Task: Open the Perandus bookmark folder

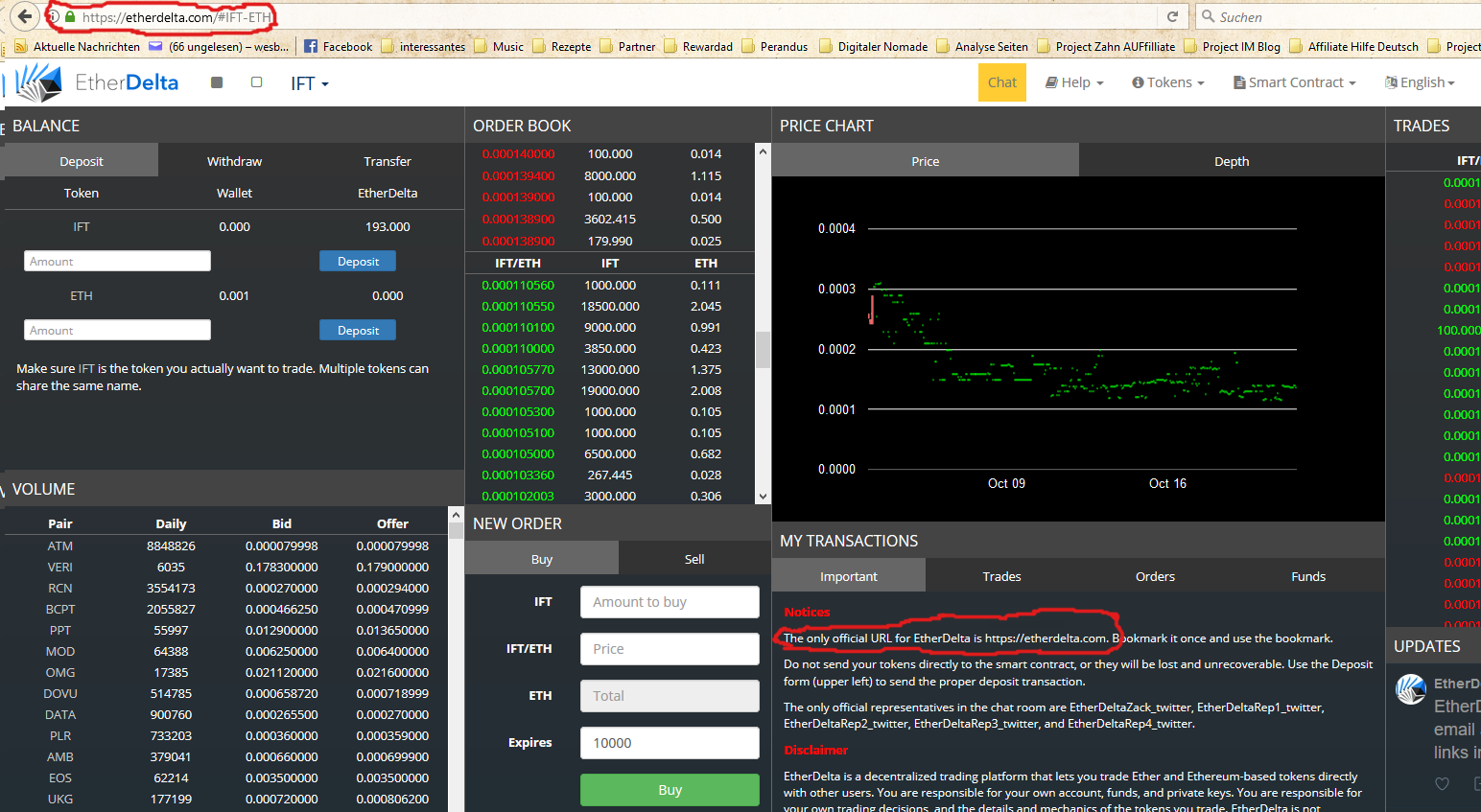Action: point(775,46)
